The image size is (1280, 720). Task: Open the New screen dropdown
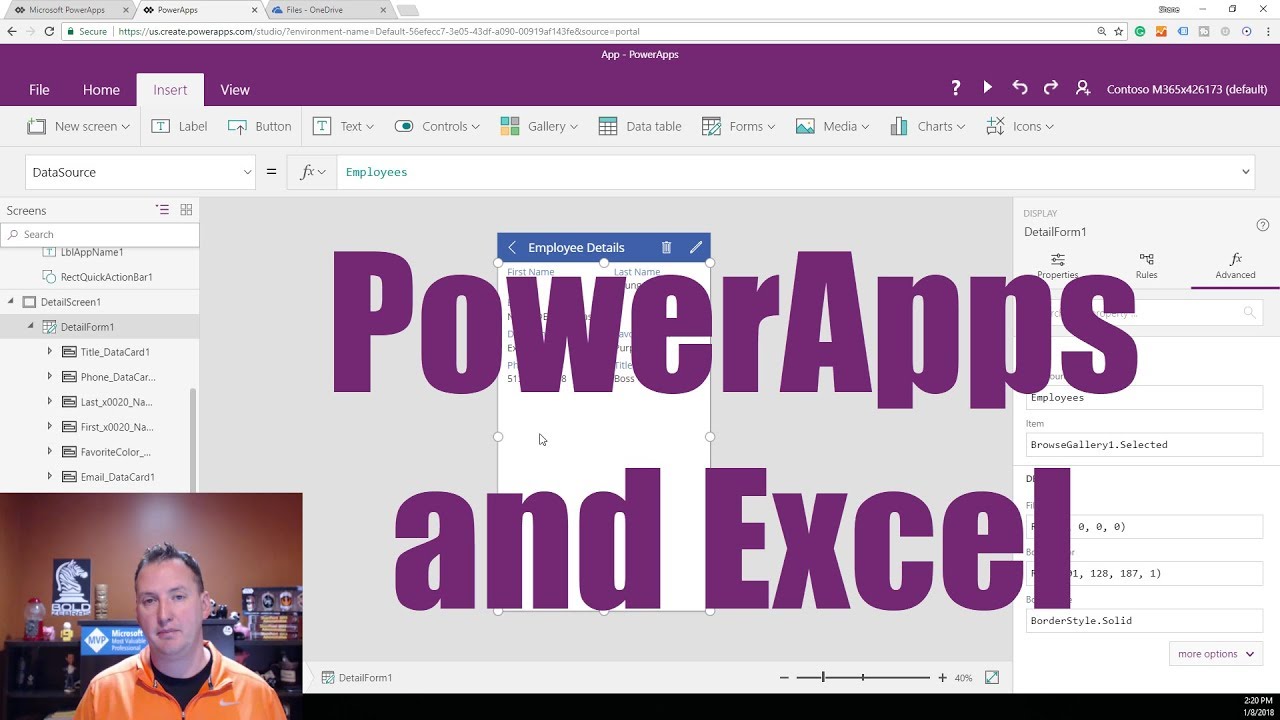(78, 126)
